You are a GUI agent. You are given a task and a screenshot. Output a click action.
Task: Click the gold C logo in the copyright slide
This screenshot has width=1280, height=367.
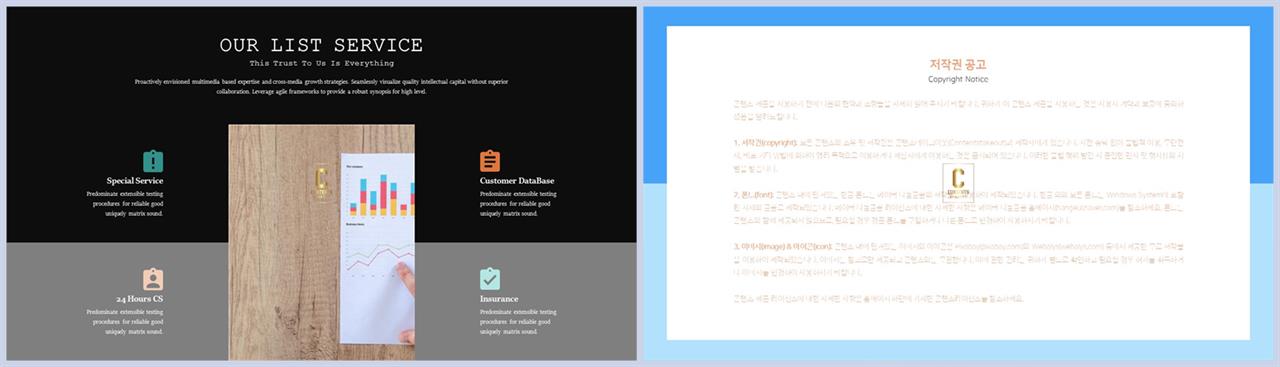958,184
